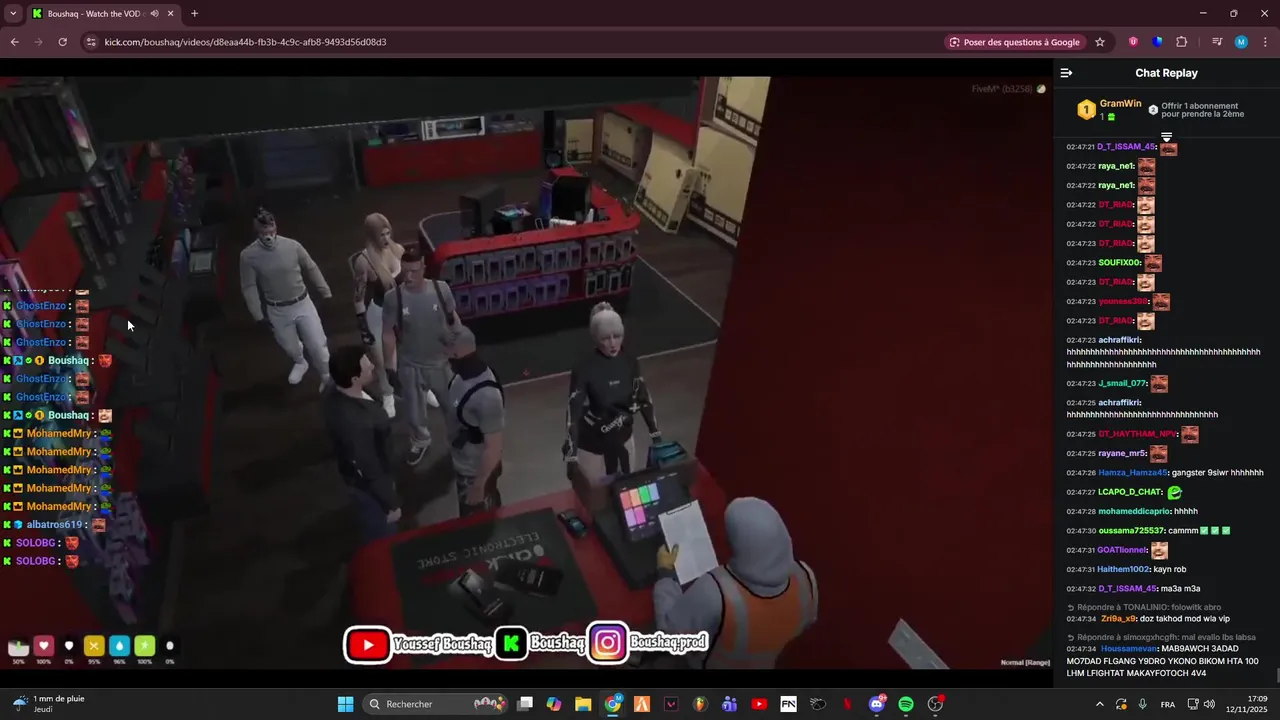Viewport: 1280px width, 720px height.
Task: Go back using the browser back arrow
Action: coord(14,42)
